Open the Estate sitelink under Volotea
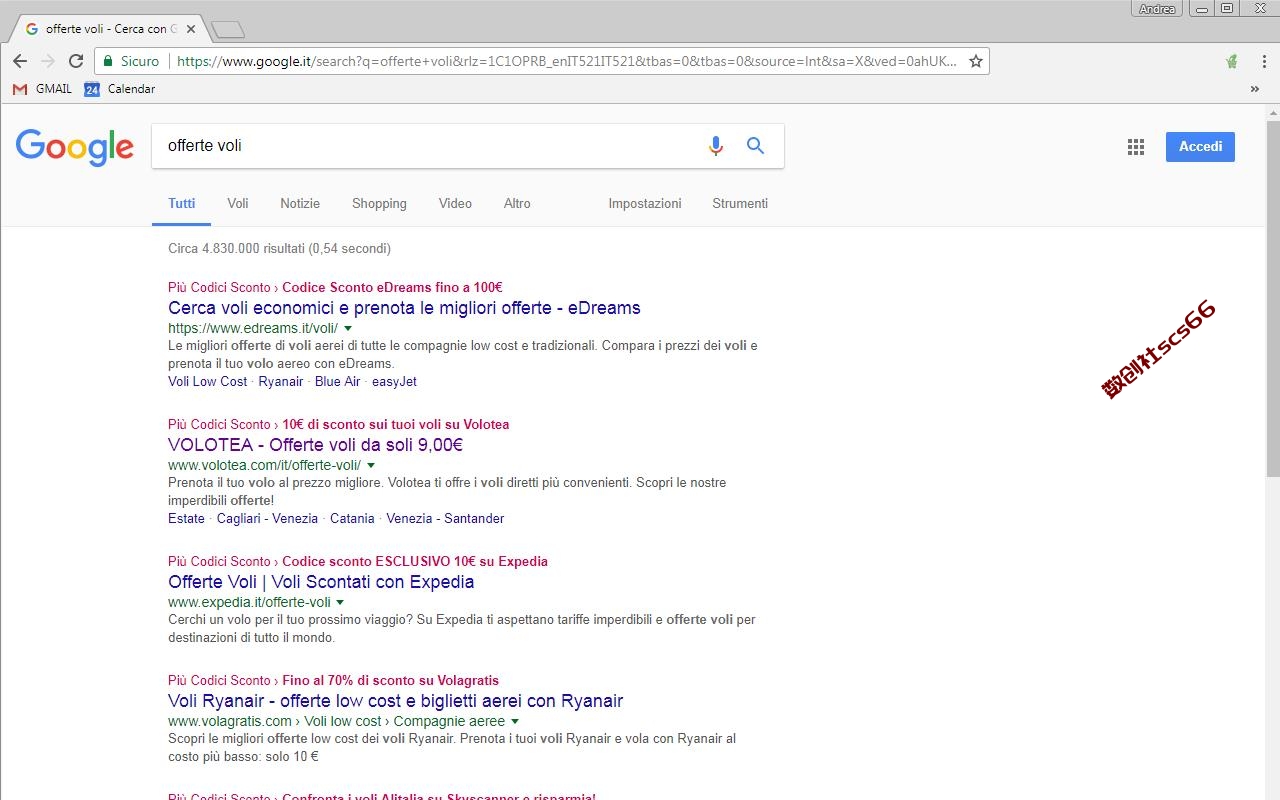This screenshot has width=1280, height=800. tap(186, 518)
